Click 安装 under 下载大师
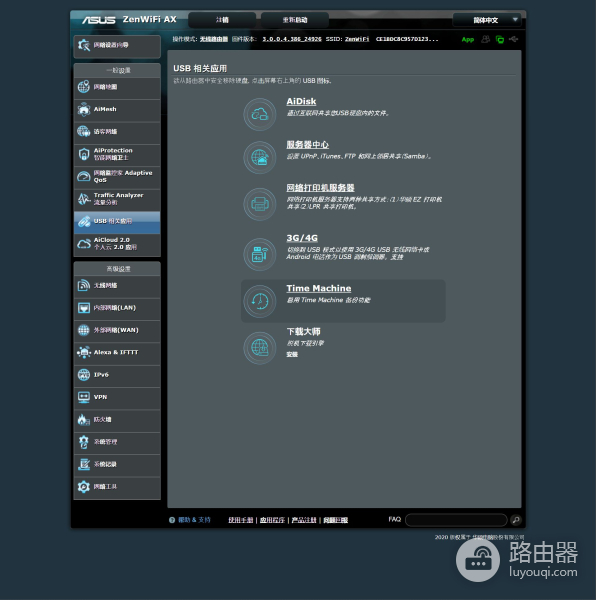This screenshot has width=596, height=600. [292, 355]
